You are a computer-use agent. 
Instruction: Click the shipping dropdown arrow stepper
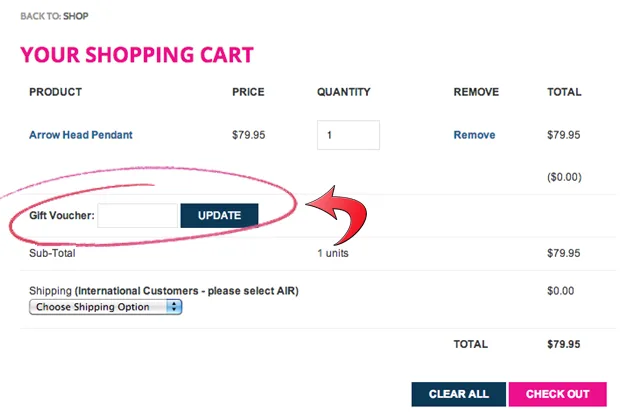176,307
